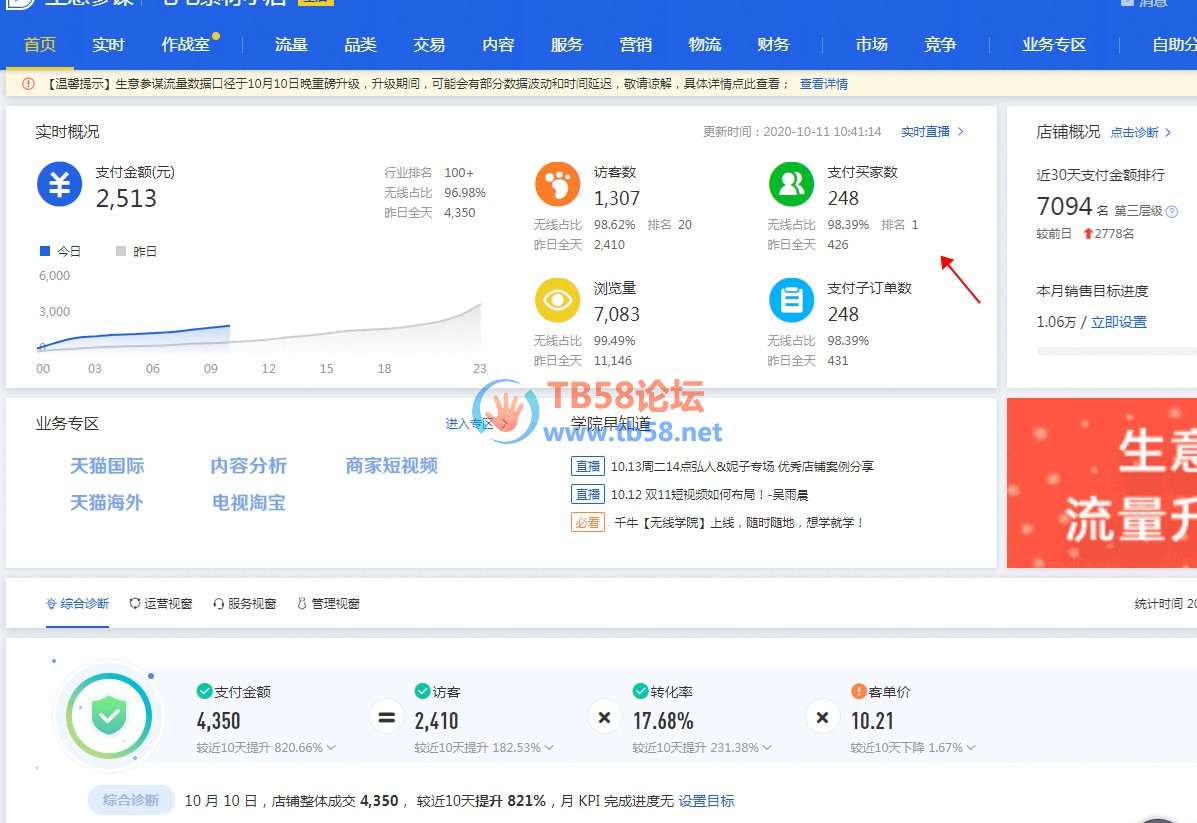The width and height of the screenshot is (1197, 823).
Task: Switch to the 服务视窗 tab
Action: pyautogui.click(x=244, y=603)
